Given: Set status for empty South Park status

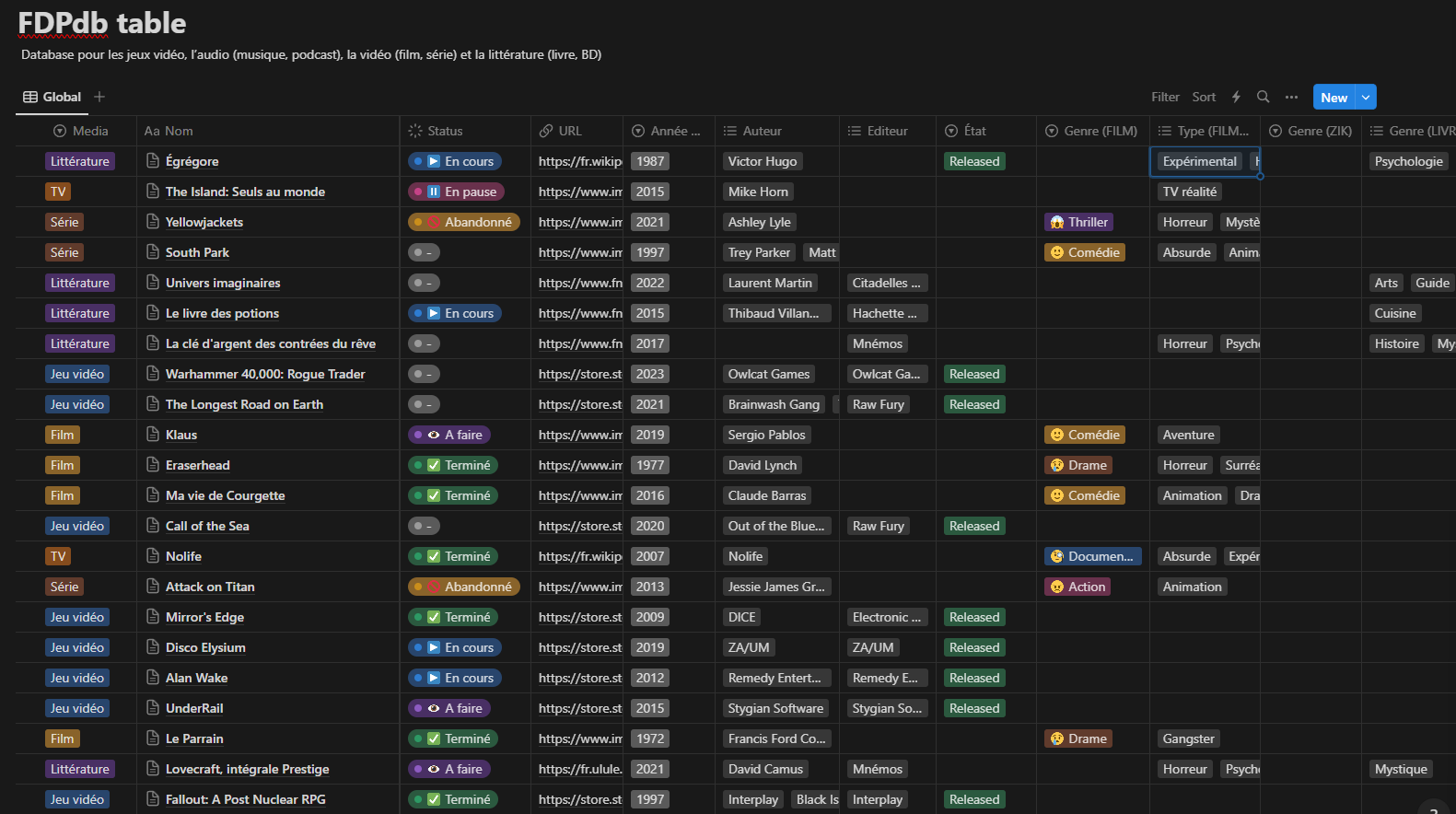Looking at the screenshot, I should [x=425, y=252].
